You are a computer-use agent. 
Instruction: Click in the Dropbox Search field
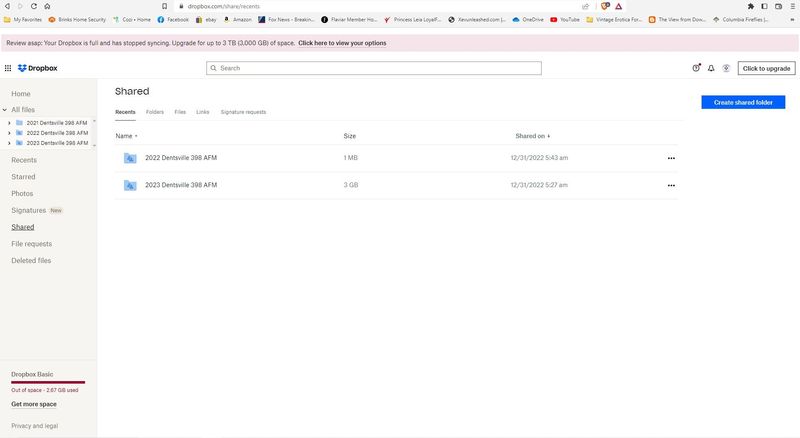(x=373, y=68)
